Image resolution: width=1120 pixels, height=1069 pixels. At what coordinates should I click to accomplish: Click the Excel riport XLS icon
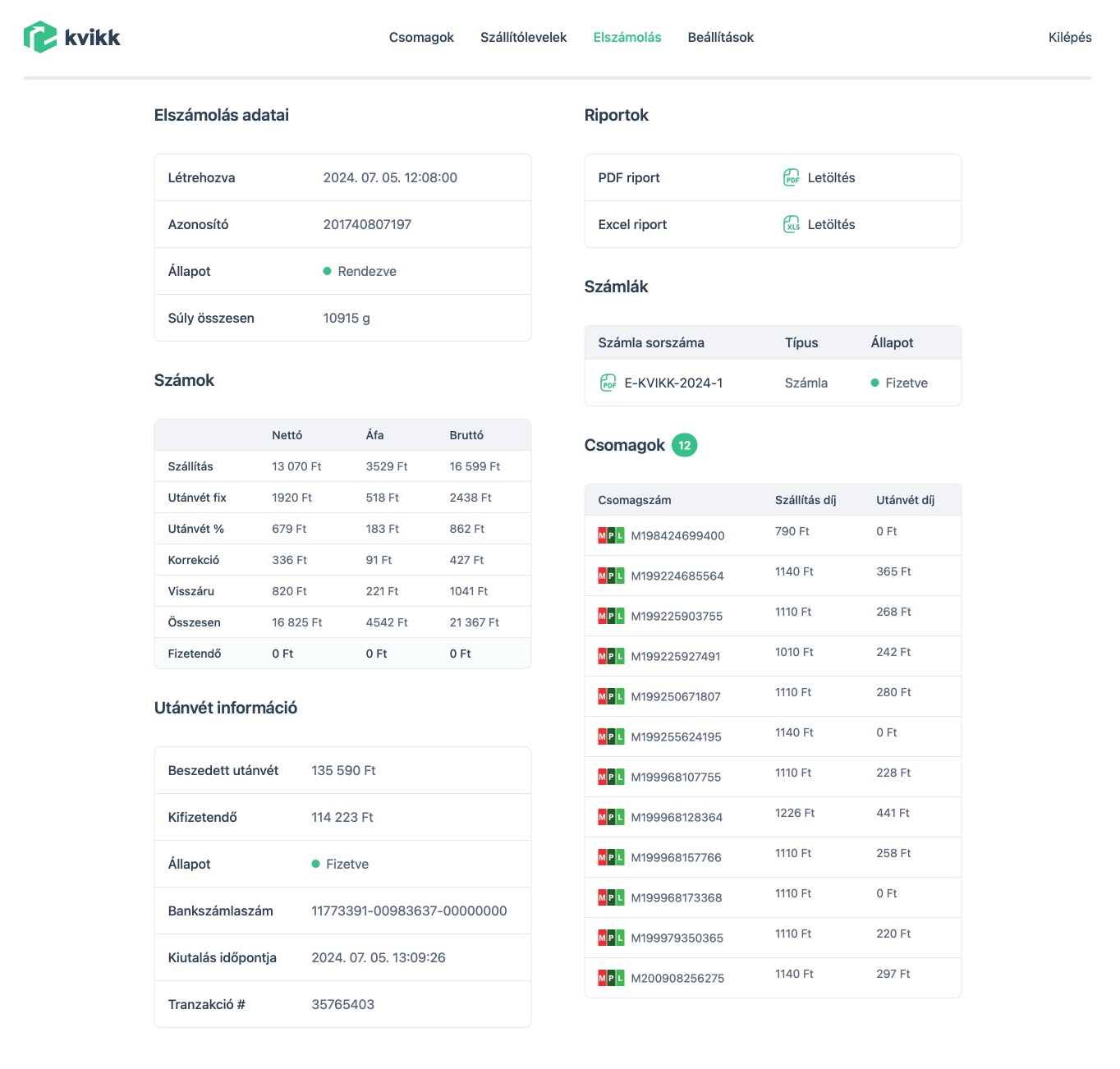point(791,224)
